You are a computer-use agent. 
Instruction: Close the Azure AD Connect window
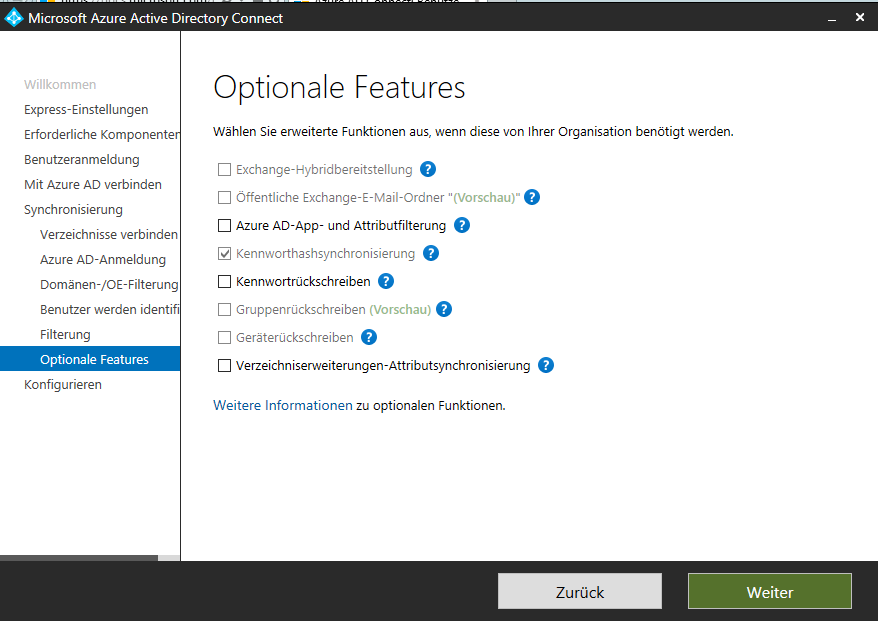point(860,18)
